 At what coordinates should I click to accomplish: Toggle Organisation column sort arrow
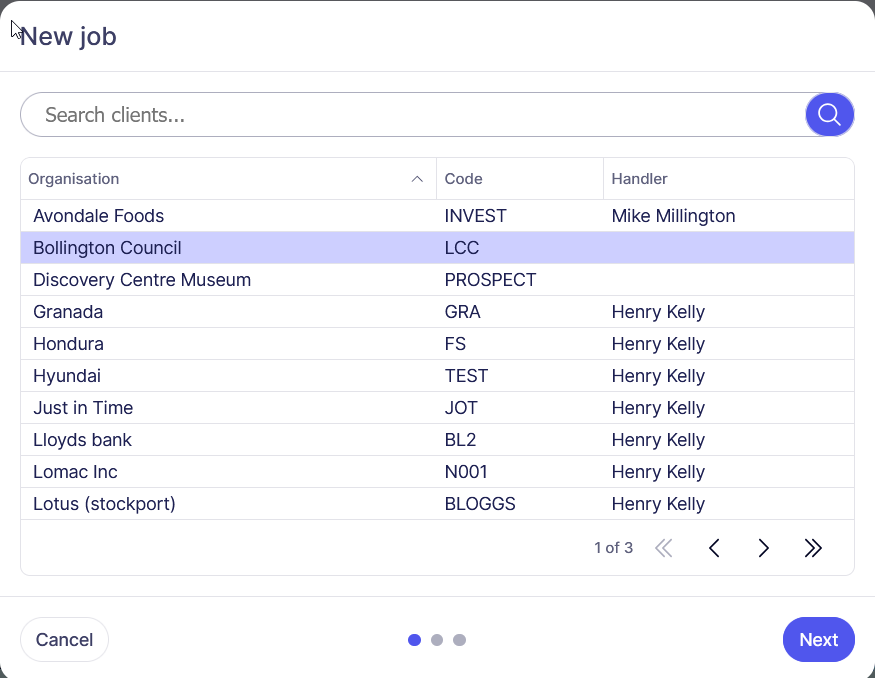pos(417,179)
